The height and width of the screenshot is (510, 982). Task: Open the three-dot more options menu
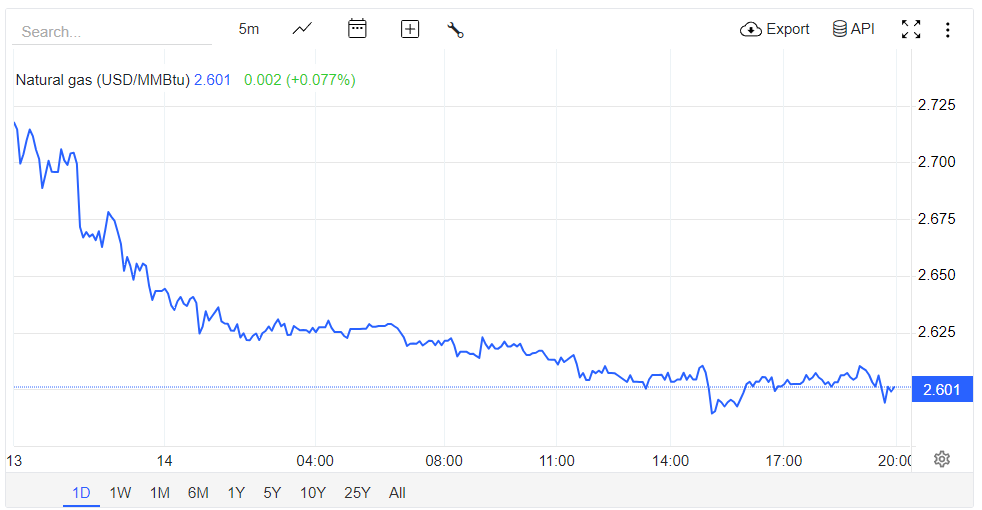(x=948, y=29)
